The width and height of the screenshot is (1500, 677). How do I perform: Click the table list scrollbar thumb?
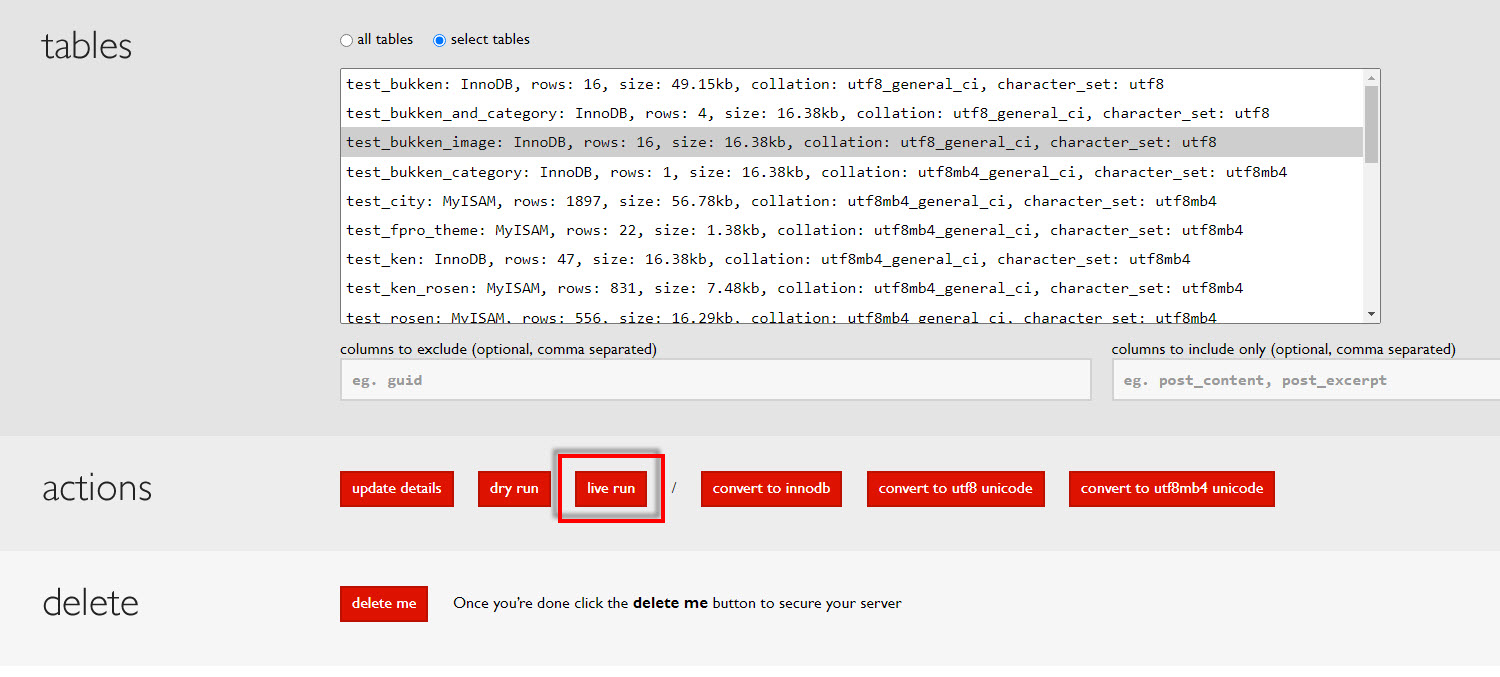click(x=1370, y=123)
